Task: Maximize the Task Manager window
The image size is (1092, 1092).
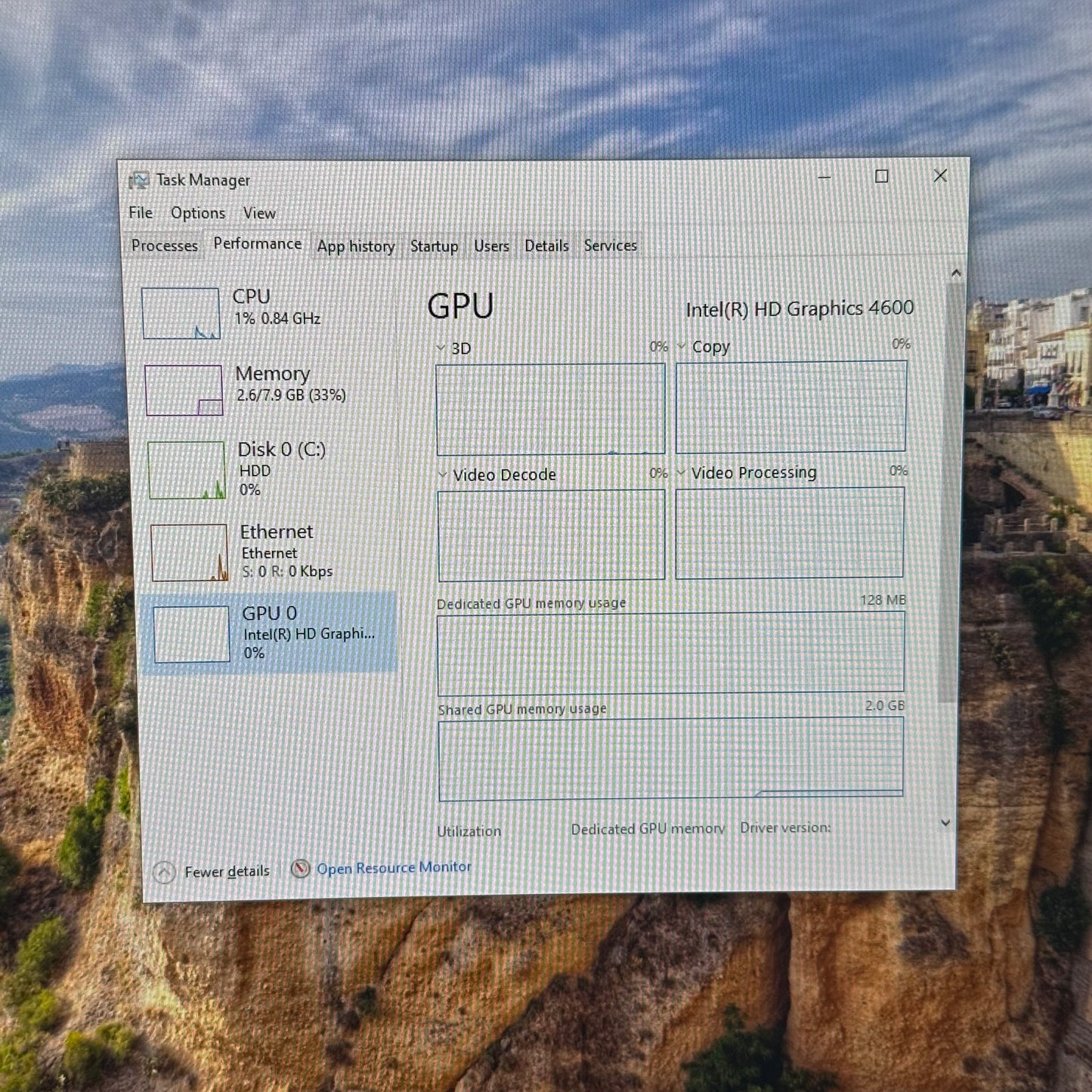Action: coord(881,177)
